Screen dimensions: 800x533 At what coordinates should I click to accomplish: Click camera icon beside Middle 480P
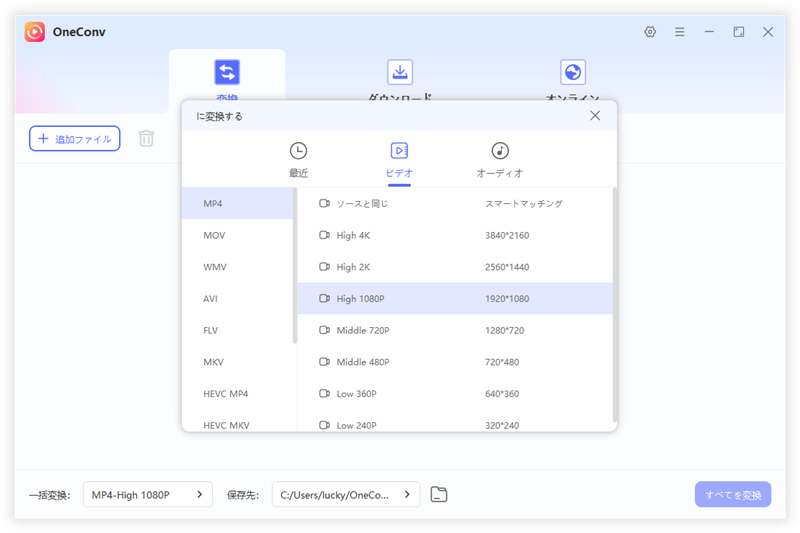tap(324, 362)
